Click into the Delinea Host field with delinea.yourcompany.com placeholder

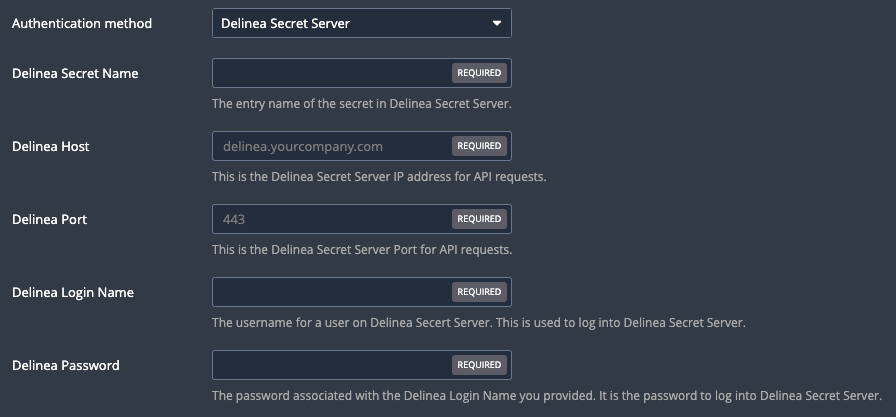tap(362, 146)
